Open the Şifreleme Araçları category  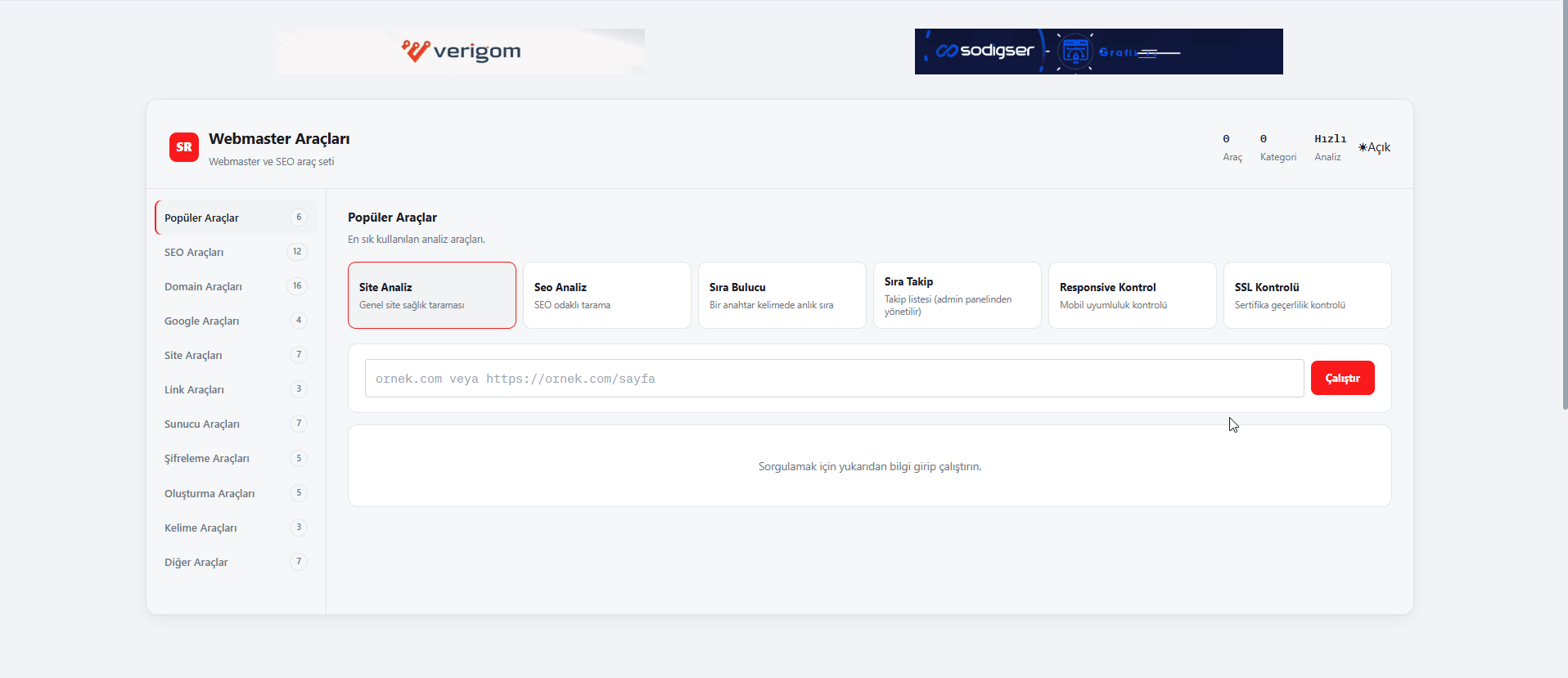click(x=236, y=458)
